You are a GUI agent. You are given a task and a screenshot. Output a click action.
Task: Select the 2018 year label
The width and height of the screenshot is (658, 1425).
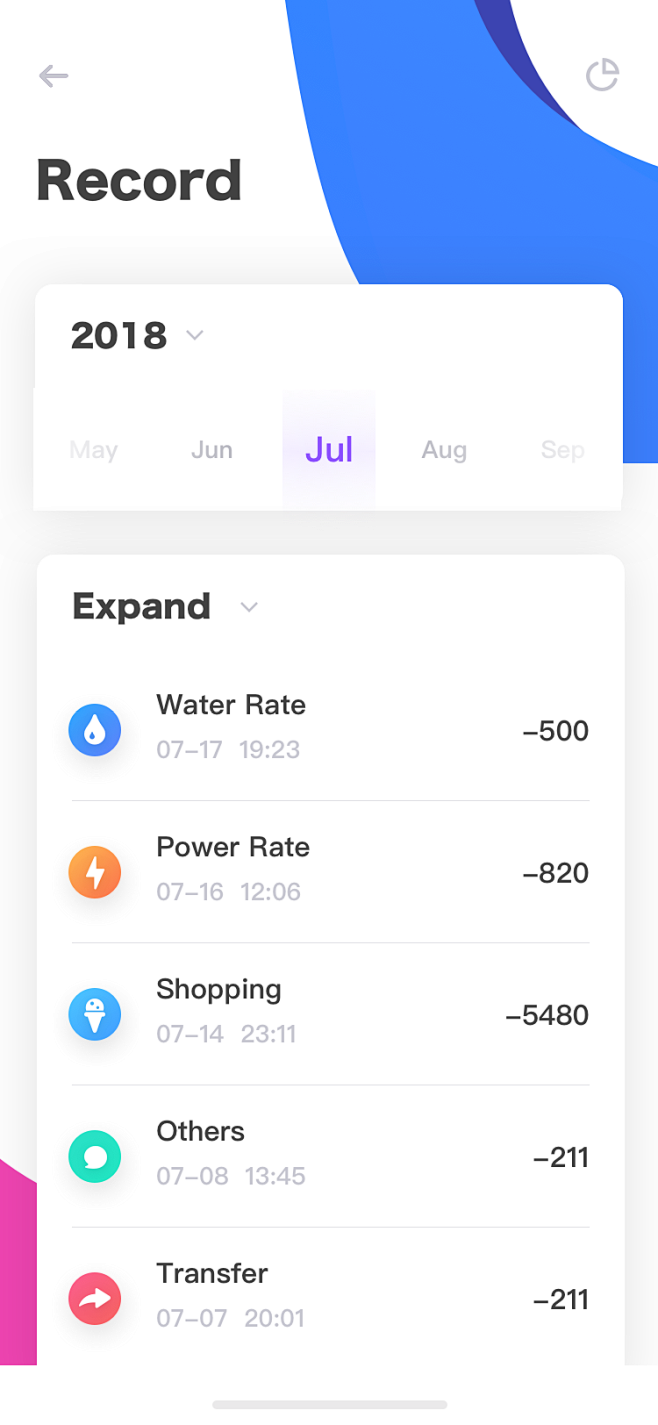(x=119, y=336)
